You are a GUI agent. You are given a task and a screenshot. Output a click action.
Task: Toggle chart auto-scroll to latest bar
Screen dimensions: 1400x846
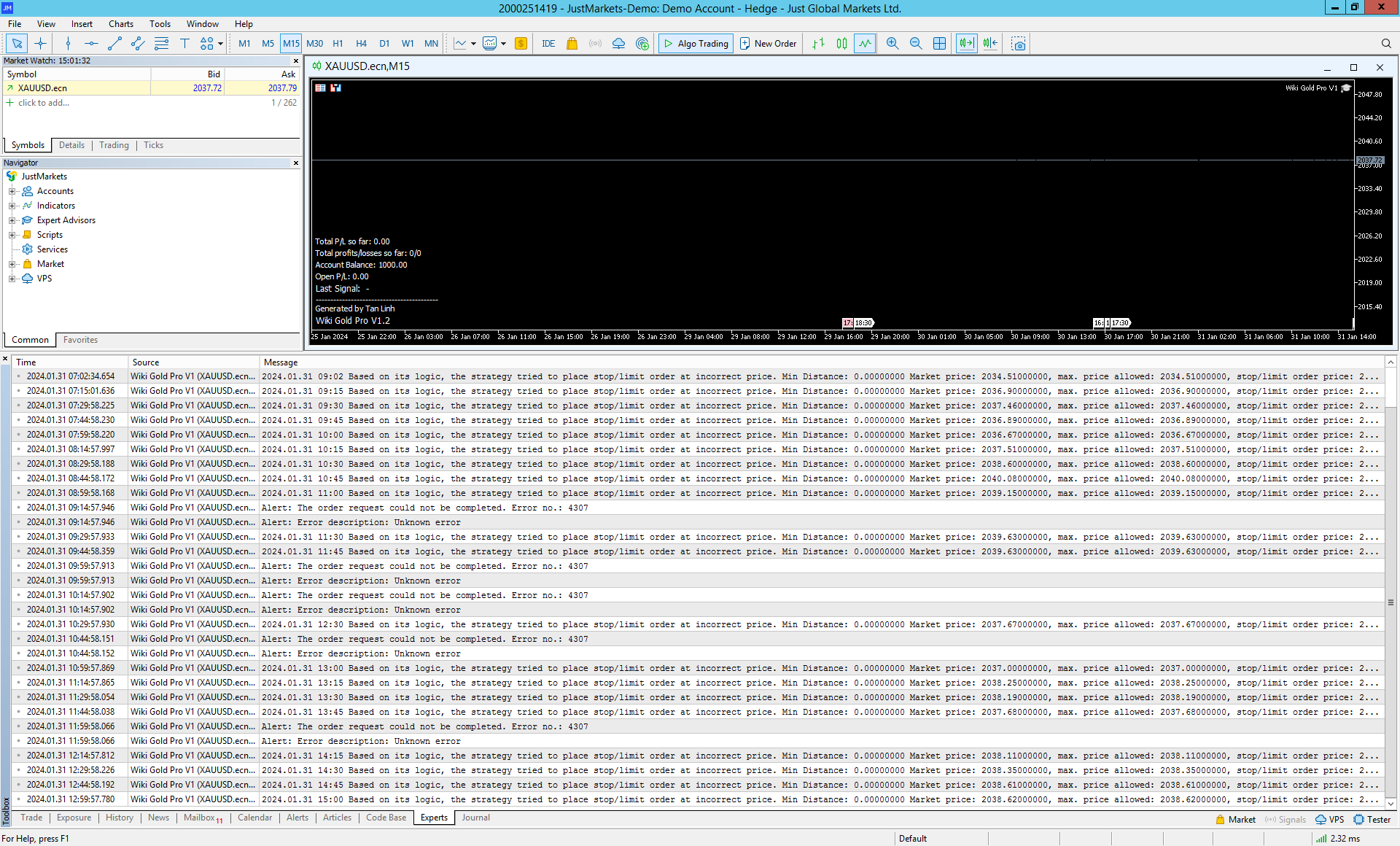click(966, 44)
